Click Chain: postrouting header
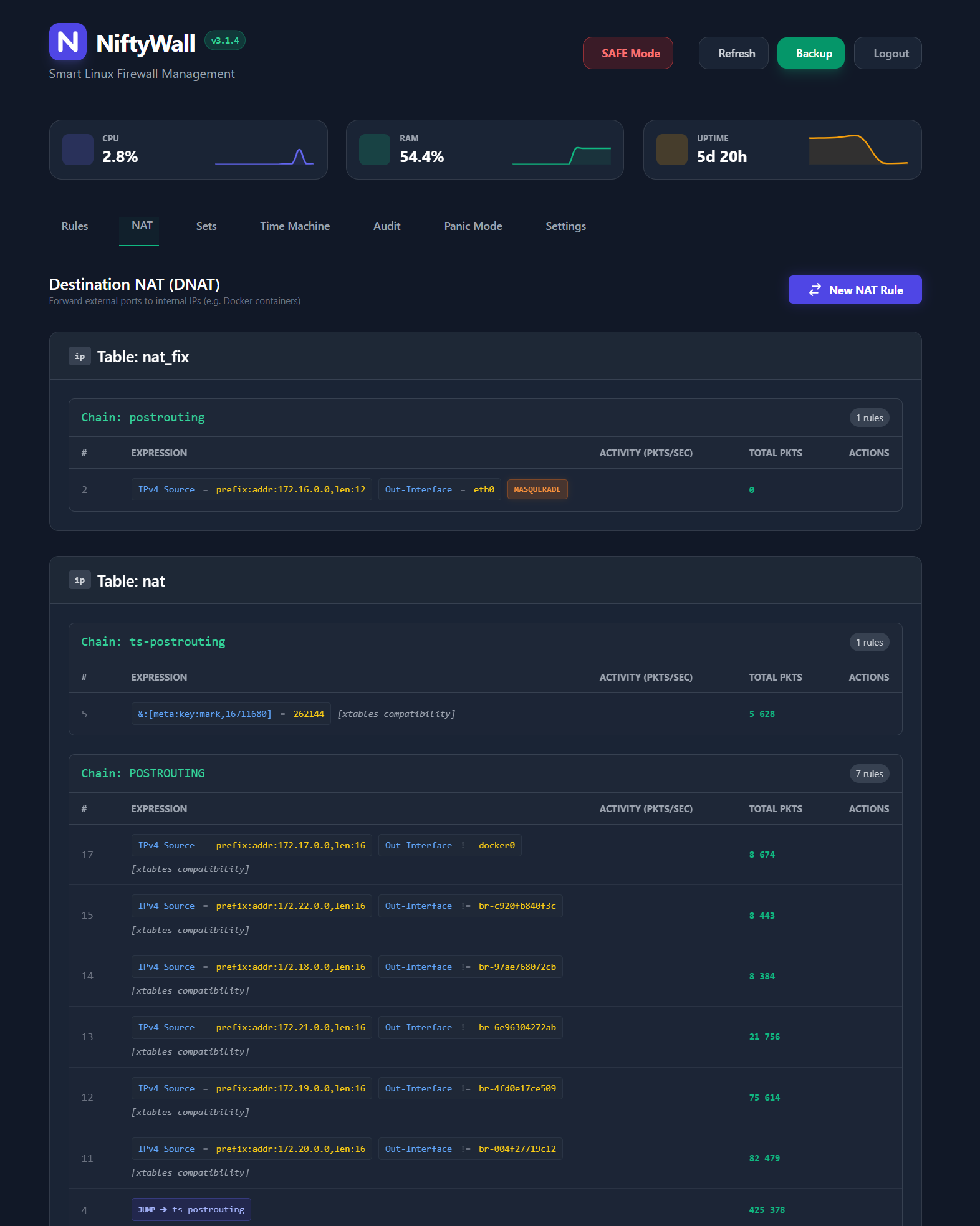This screenshot has height=1226, width=980. [143, 417]
